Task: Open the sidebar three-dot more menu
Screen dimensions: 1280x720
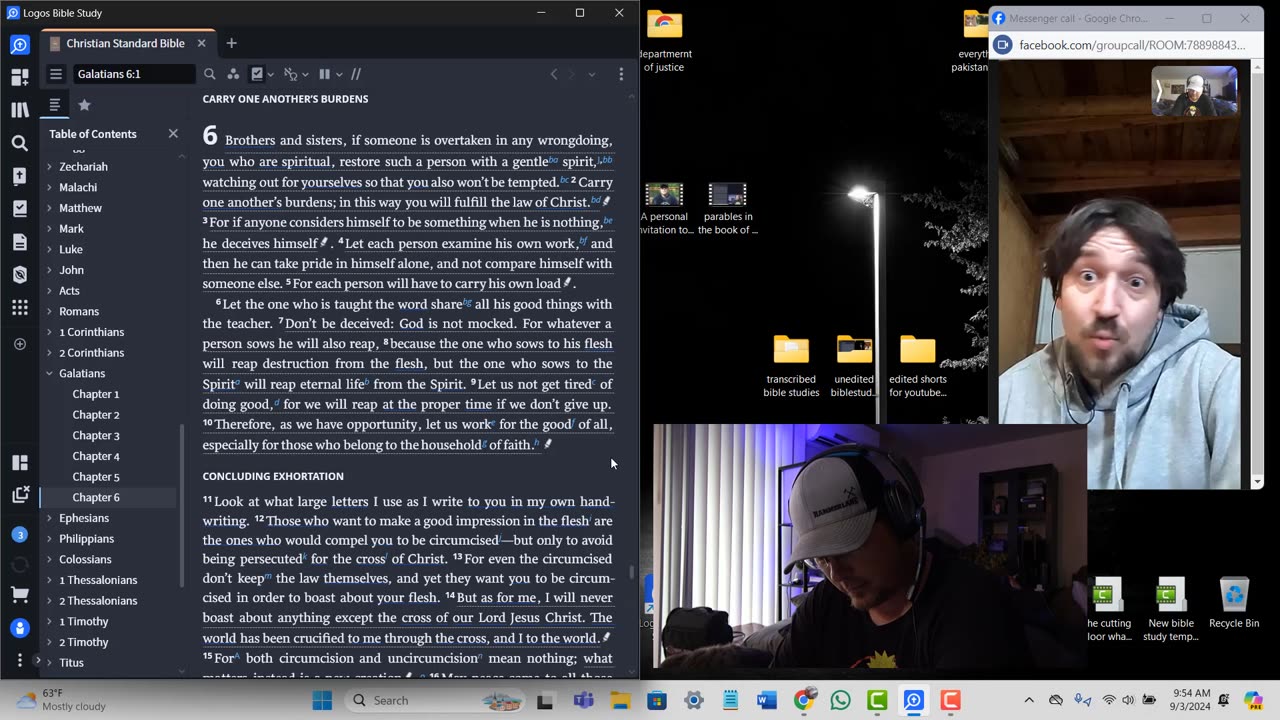Action: 20,661
